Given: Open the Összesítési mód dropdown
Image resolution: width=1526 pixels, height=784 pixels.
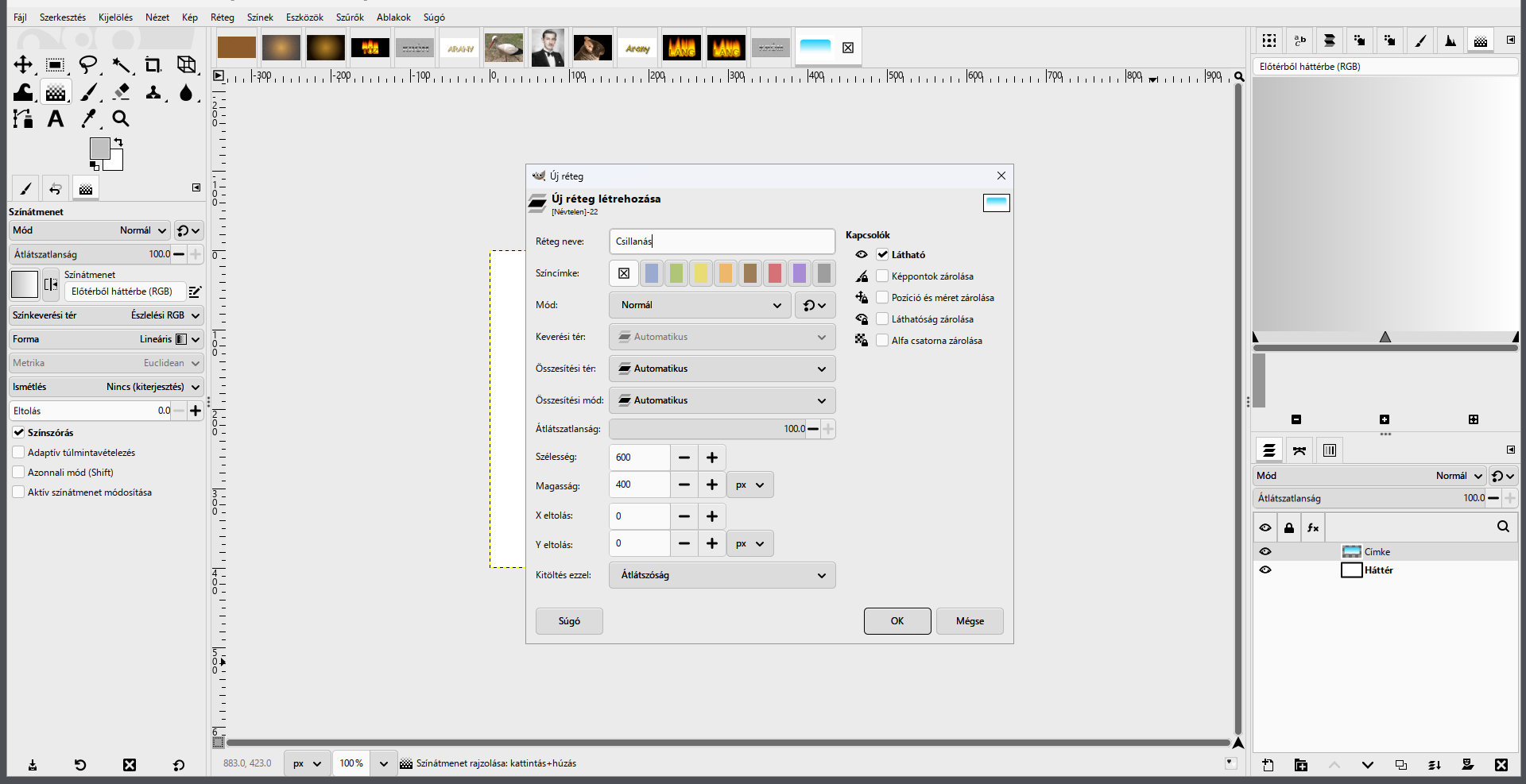Looking at the screenshot, I should point(722,400).
